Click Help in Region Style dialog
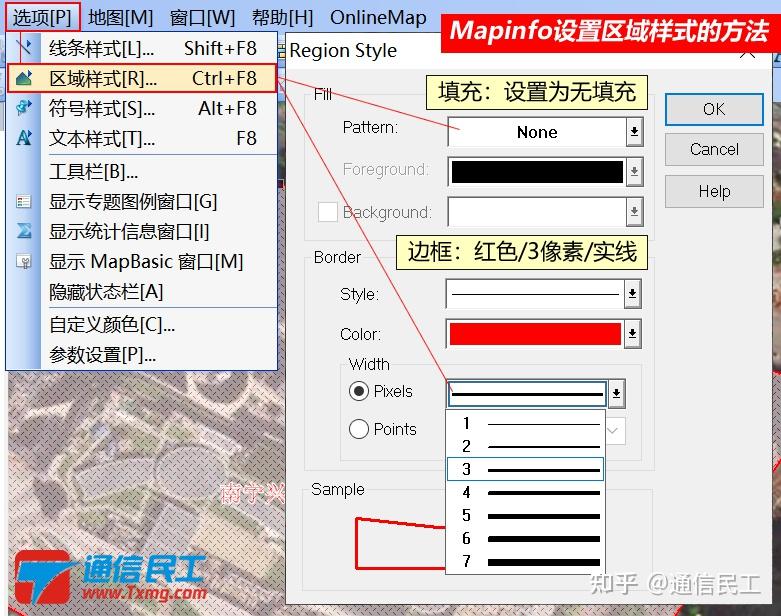Screen dimensions: 781x616 714,191
